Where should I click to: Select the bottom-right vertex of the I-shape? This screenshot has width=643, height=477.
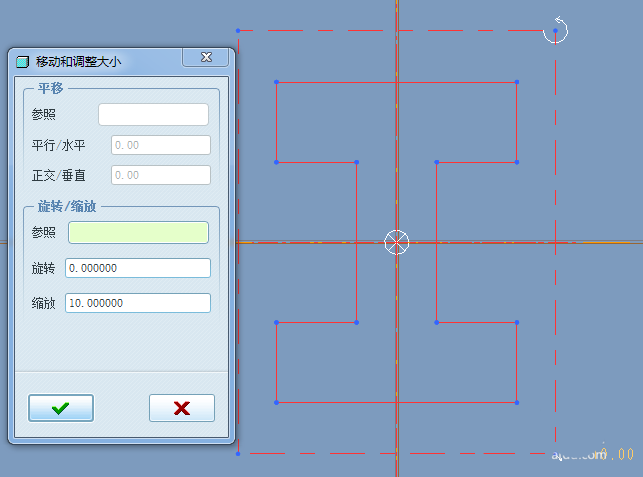pyautogui.click(x=517, y=402)
